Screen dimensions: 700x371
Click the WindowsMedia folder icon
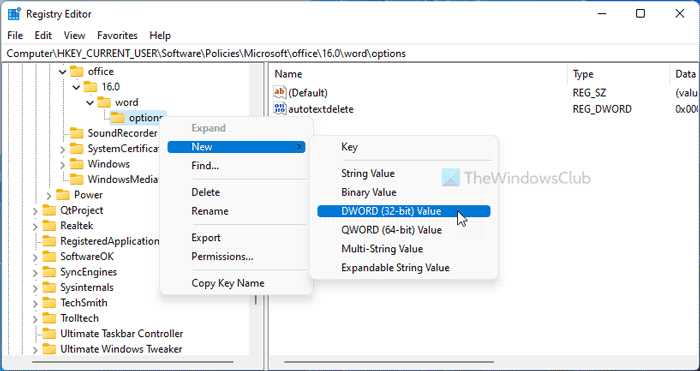pos(77,179)
